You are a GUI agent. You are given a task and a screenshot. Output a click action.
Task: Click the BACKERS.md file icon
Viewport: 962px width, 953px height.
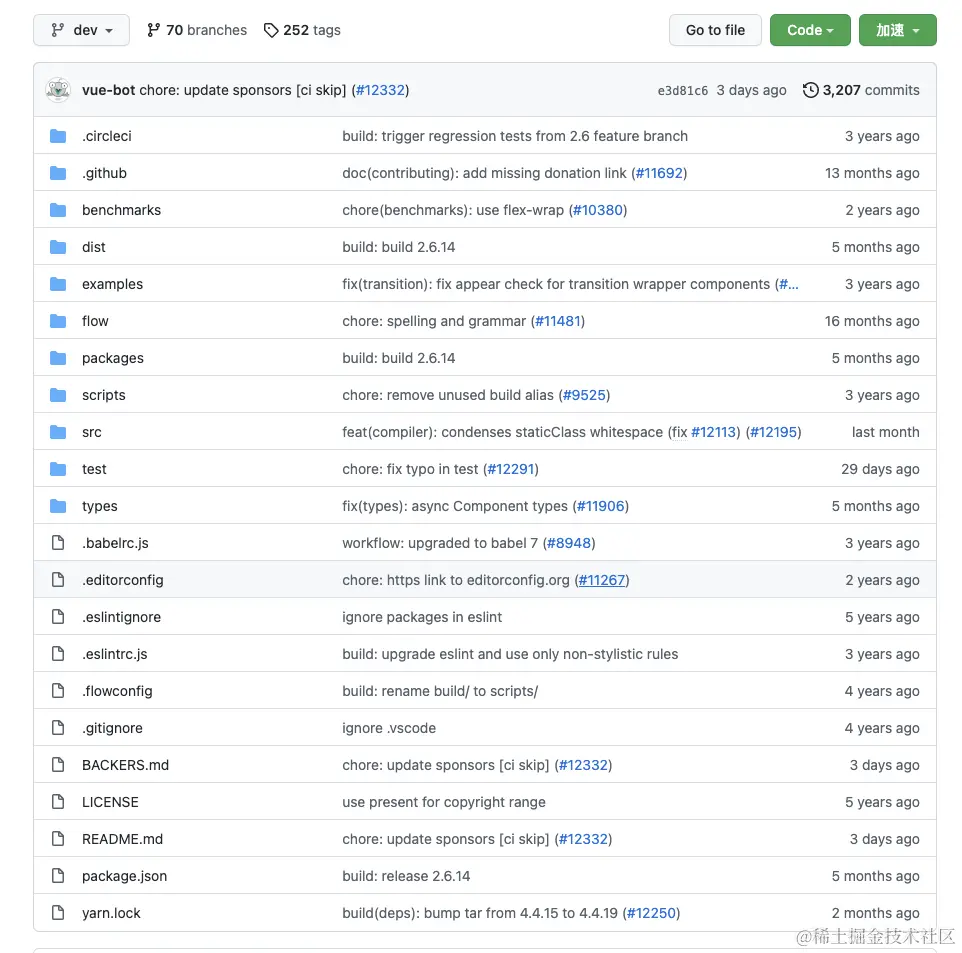pos(58,765)
